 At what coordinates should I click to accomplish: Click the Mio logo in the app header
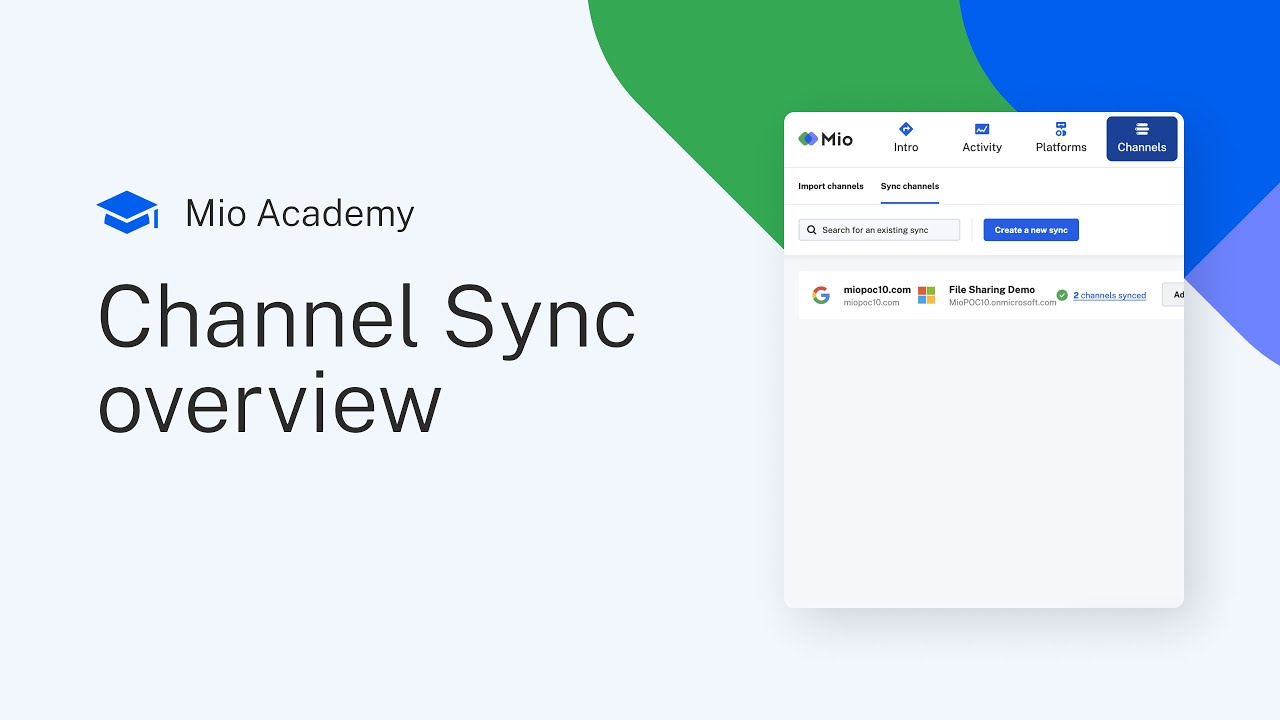point(825,139)
